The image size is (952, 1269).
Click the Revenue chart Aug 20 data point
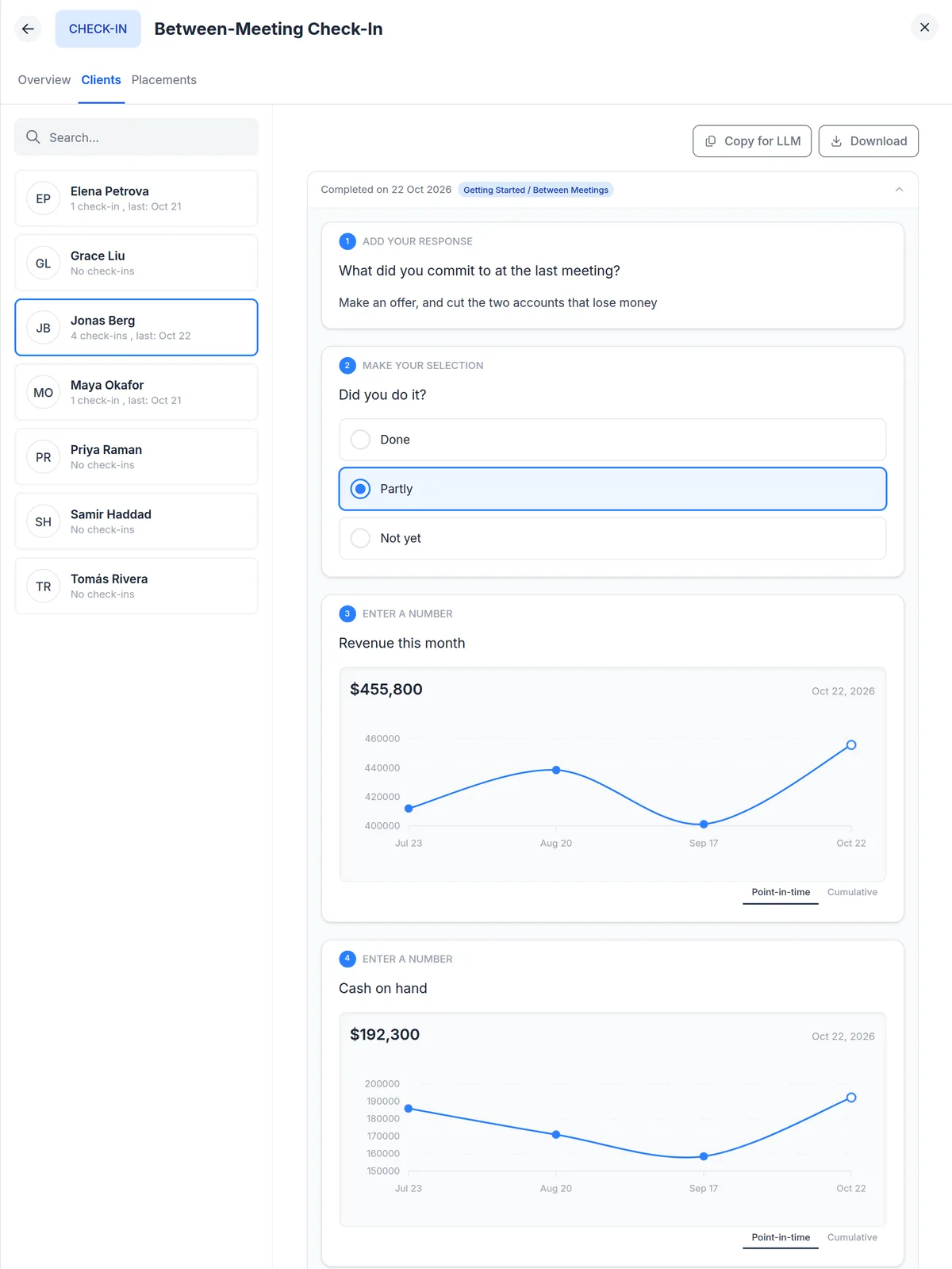coord(556,770)
